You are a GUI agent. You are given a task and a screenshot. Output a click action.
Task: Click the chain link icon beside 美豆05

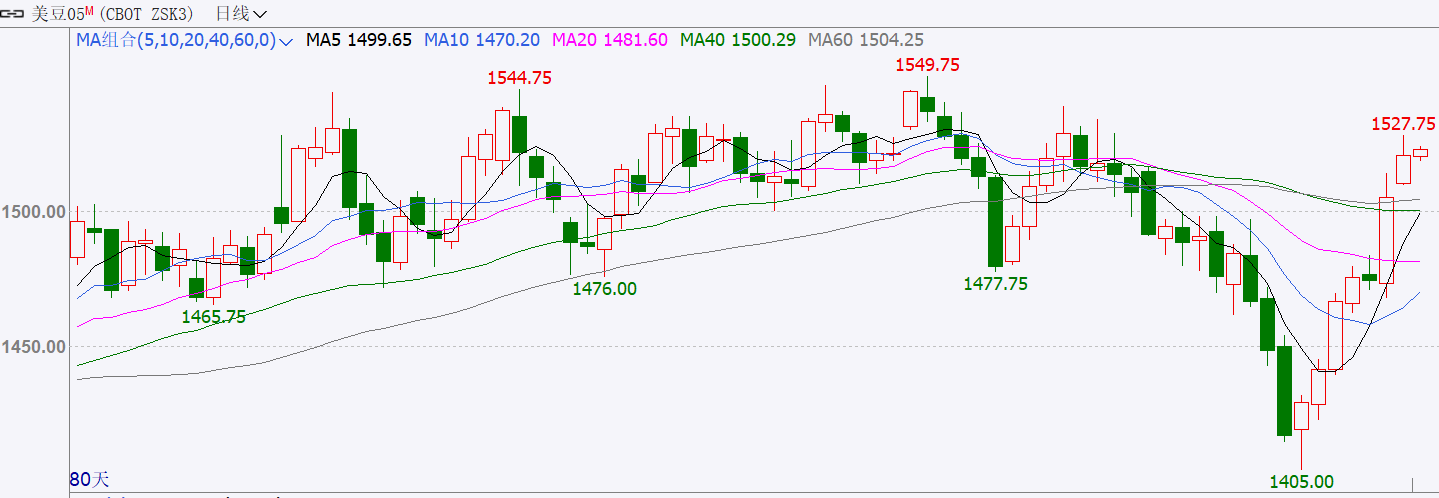tap(14, 14)
